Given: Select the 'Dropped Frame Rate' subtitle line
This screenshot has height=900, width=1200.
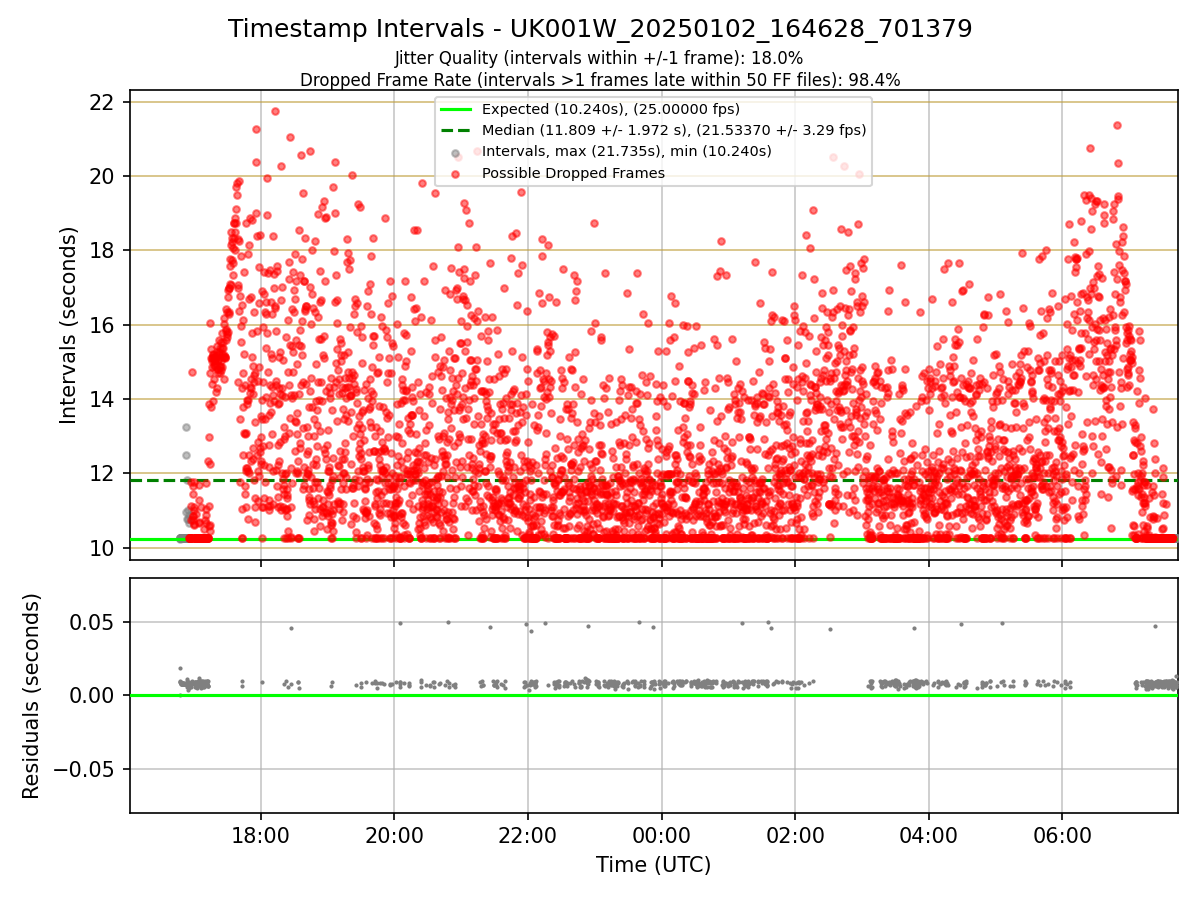Looking at the screenshot, I should [x=600, y=80].
